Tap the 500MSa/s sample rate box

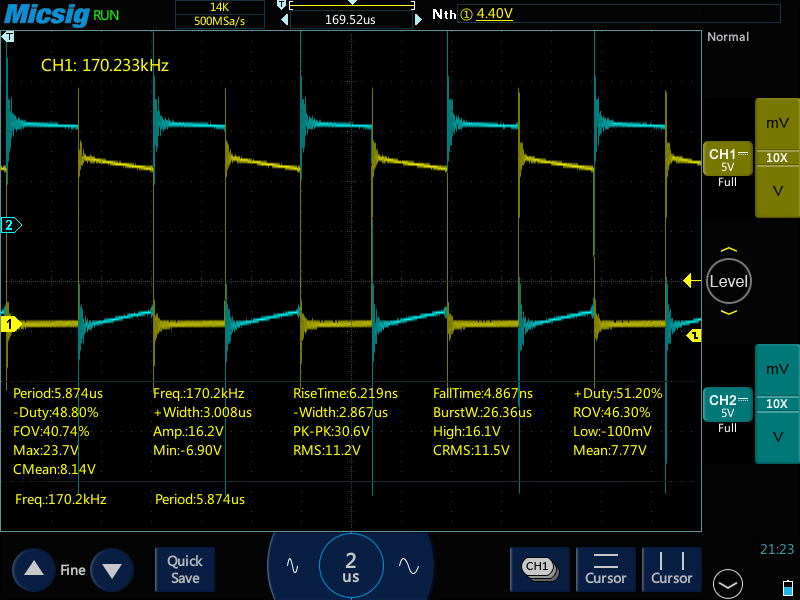click(219, 21)
